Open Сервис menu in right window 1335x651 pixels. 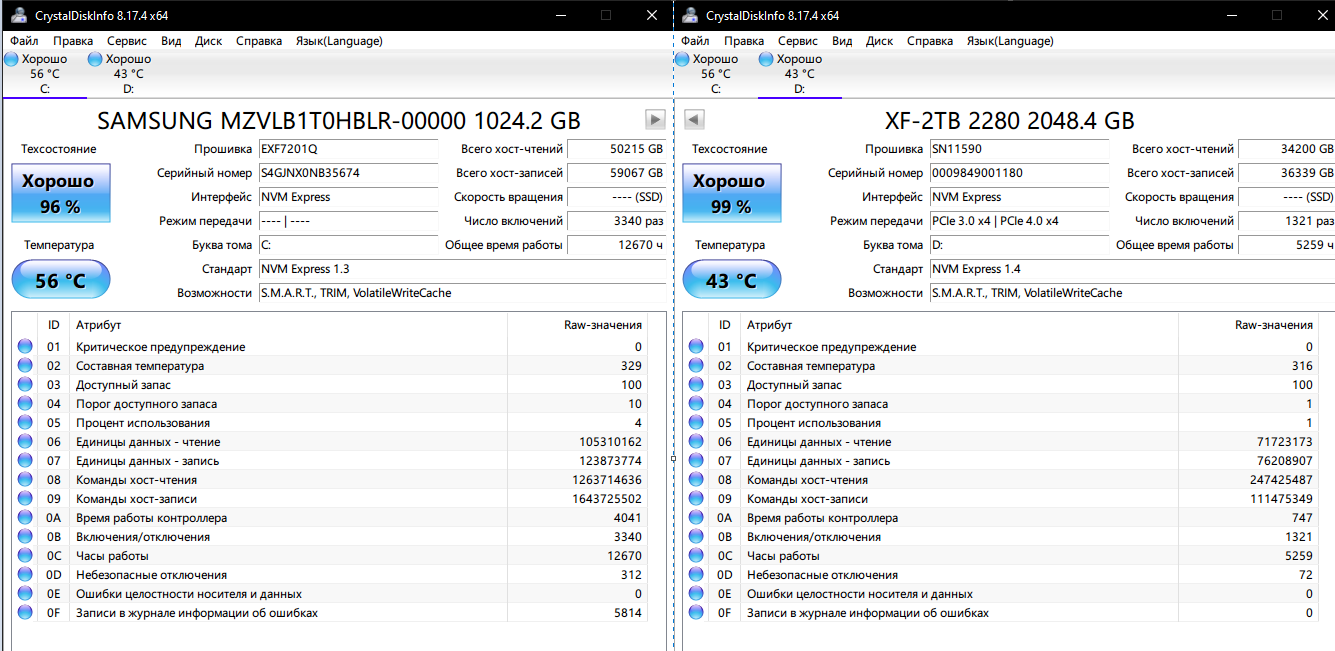pos(797,41)
